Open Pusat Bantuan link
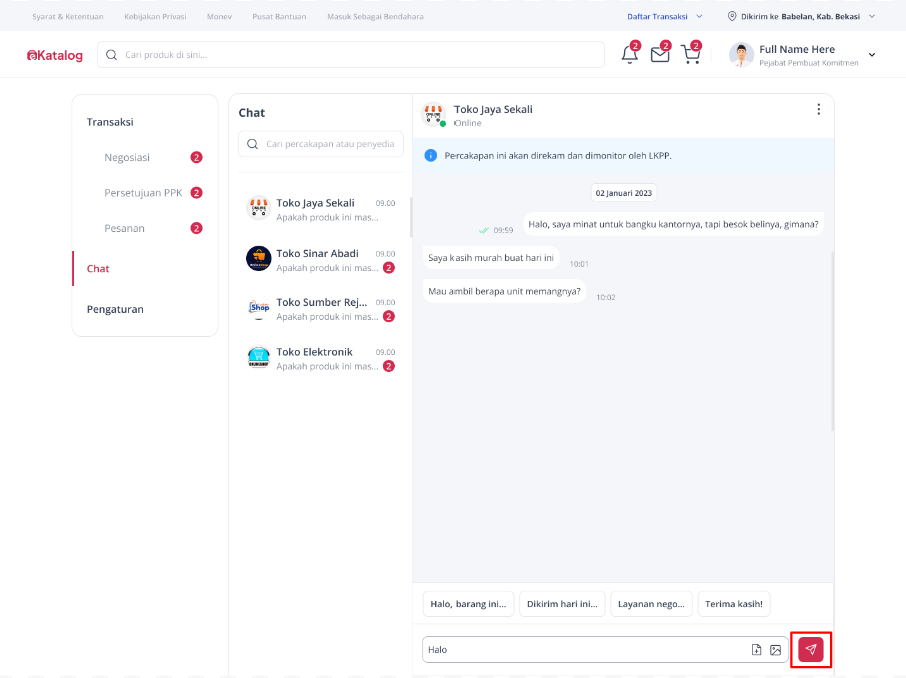Screen dimensions: 906x678 [x=279, y=16]
